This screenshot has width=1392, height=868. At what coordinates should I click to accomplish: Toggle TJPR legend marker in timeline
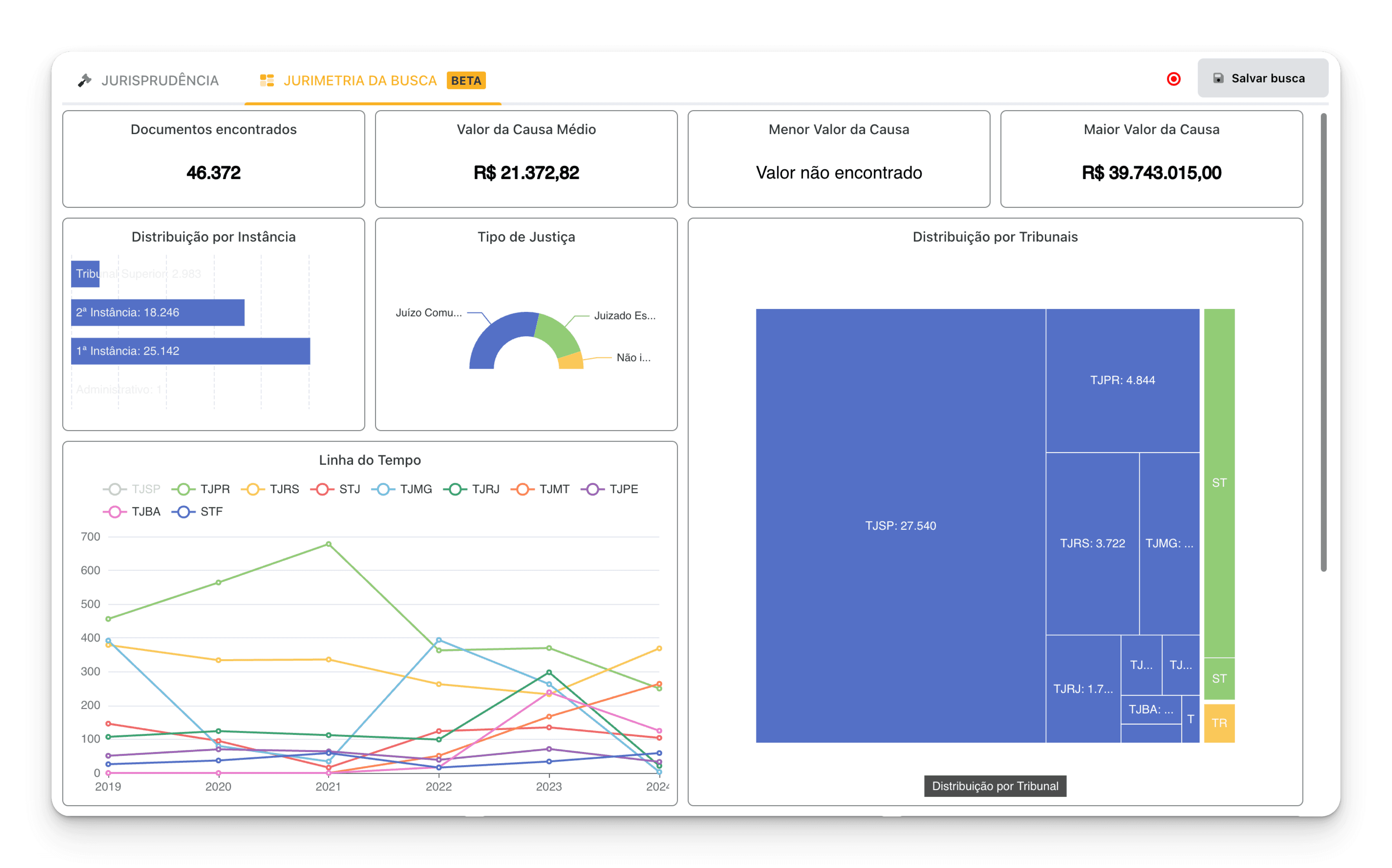pos(184,489)
